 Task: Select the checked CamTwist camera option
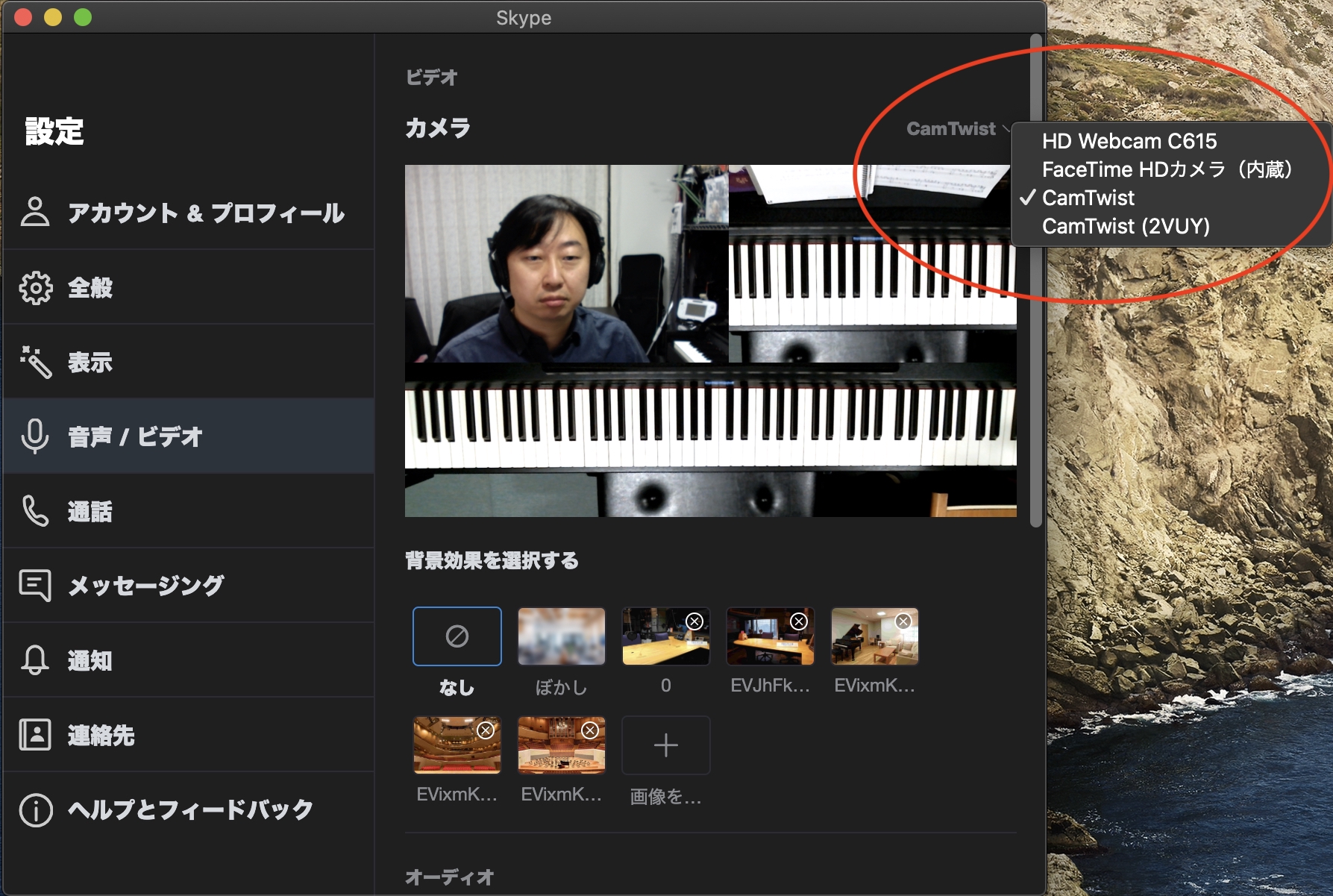tap(1171, 198)
